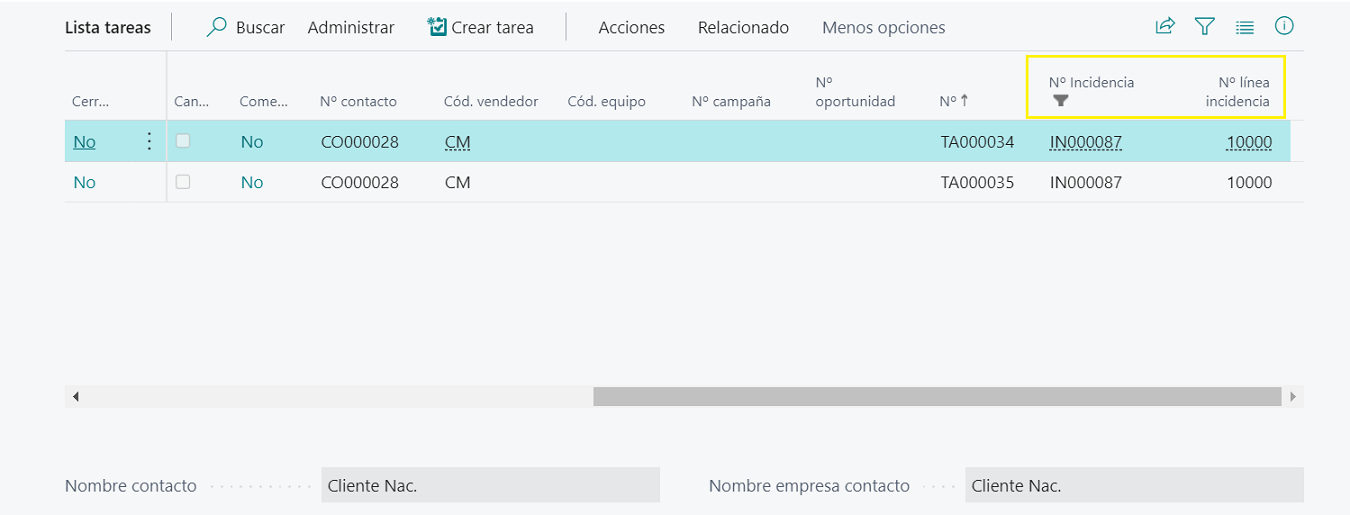Expand the Relacionado menu
The height and width of the screenshot is (515, 1350).
(743, 27)
